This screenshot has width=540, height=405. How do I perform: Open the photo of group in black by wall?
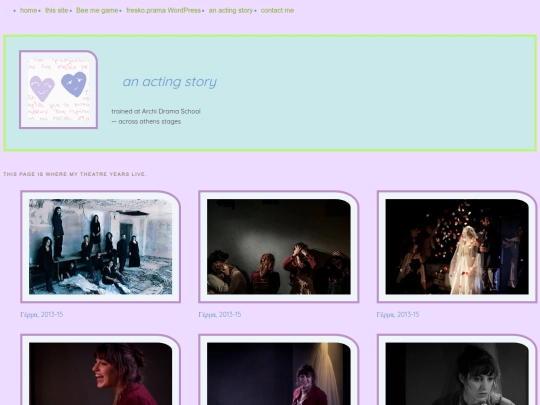101,247
